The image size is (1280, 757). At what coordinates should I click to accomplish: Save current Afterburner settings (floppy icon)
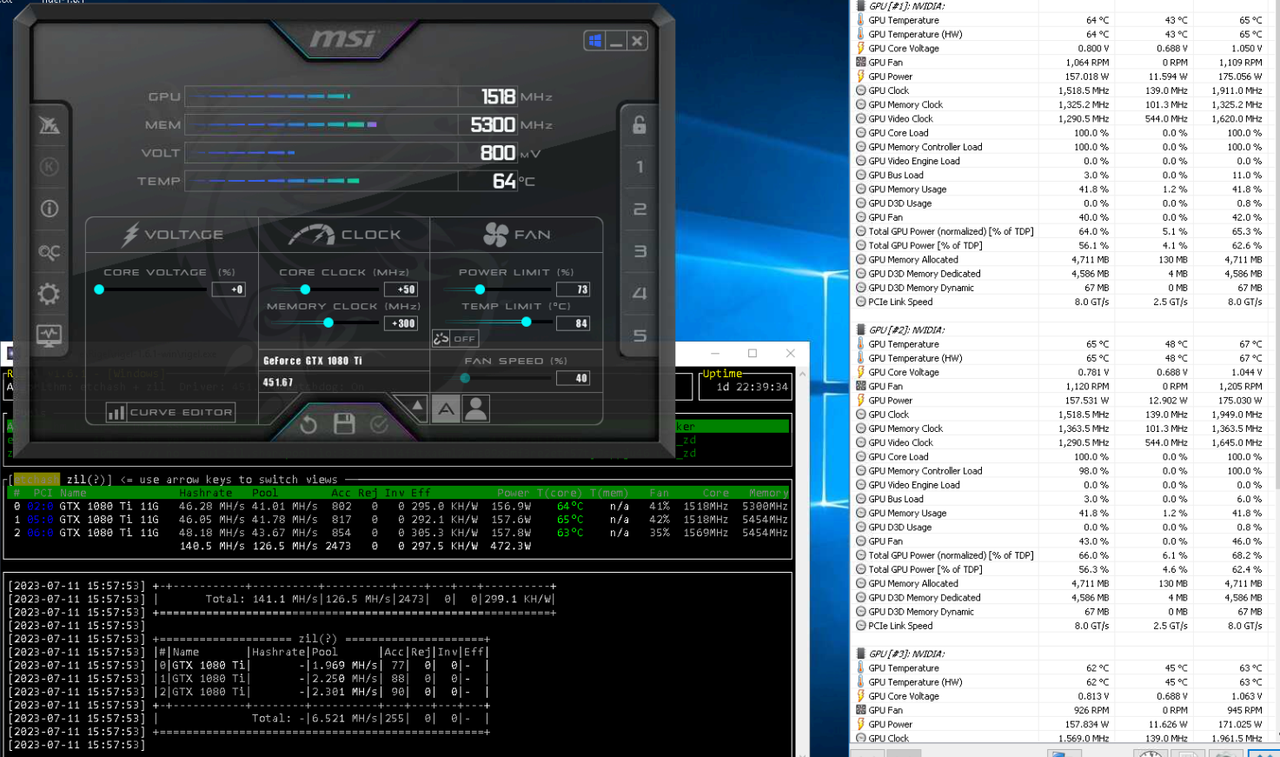(x=344, y=424)
